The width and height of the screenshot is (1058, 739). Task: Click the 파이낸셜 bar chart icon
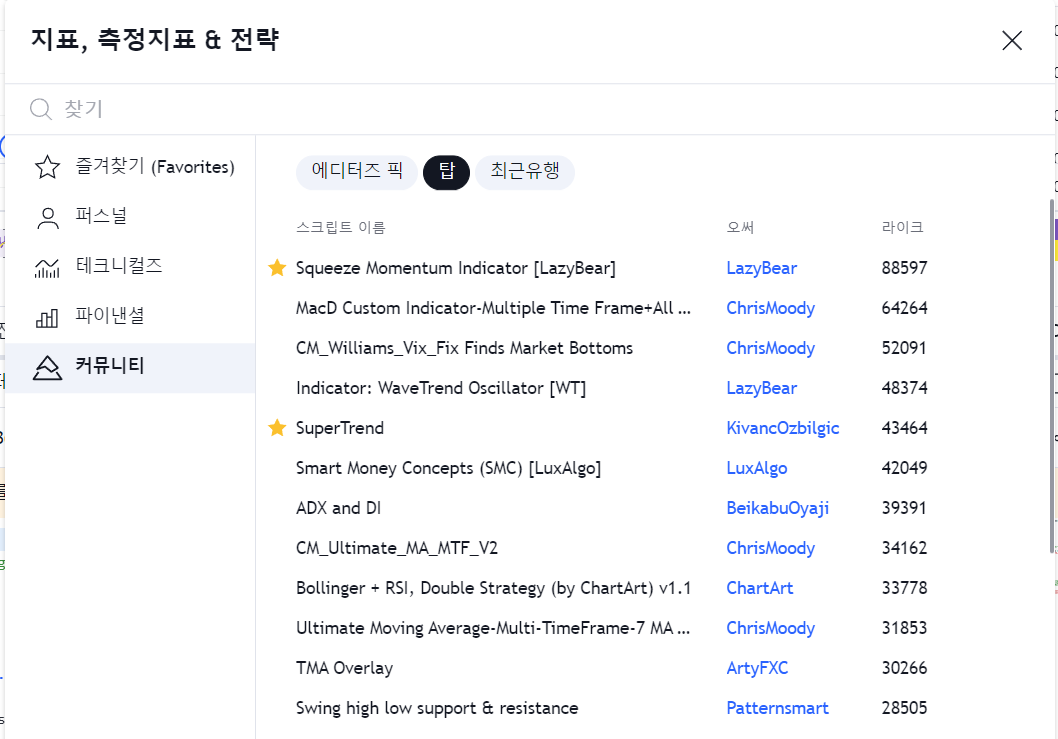tap(47, 317)
